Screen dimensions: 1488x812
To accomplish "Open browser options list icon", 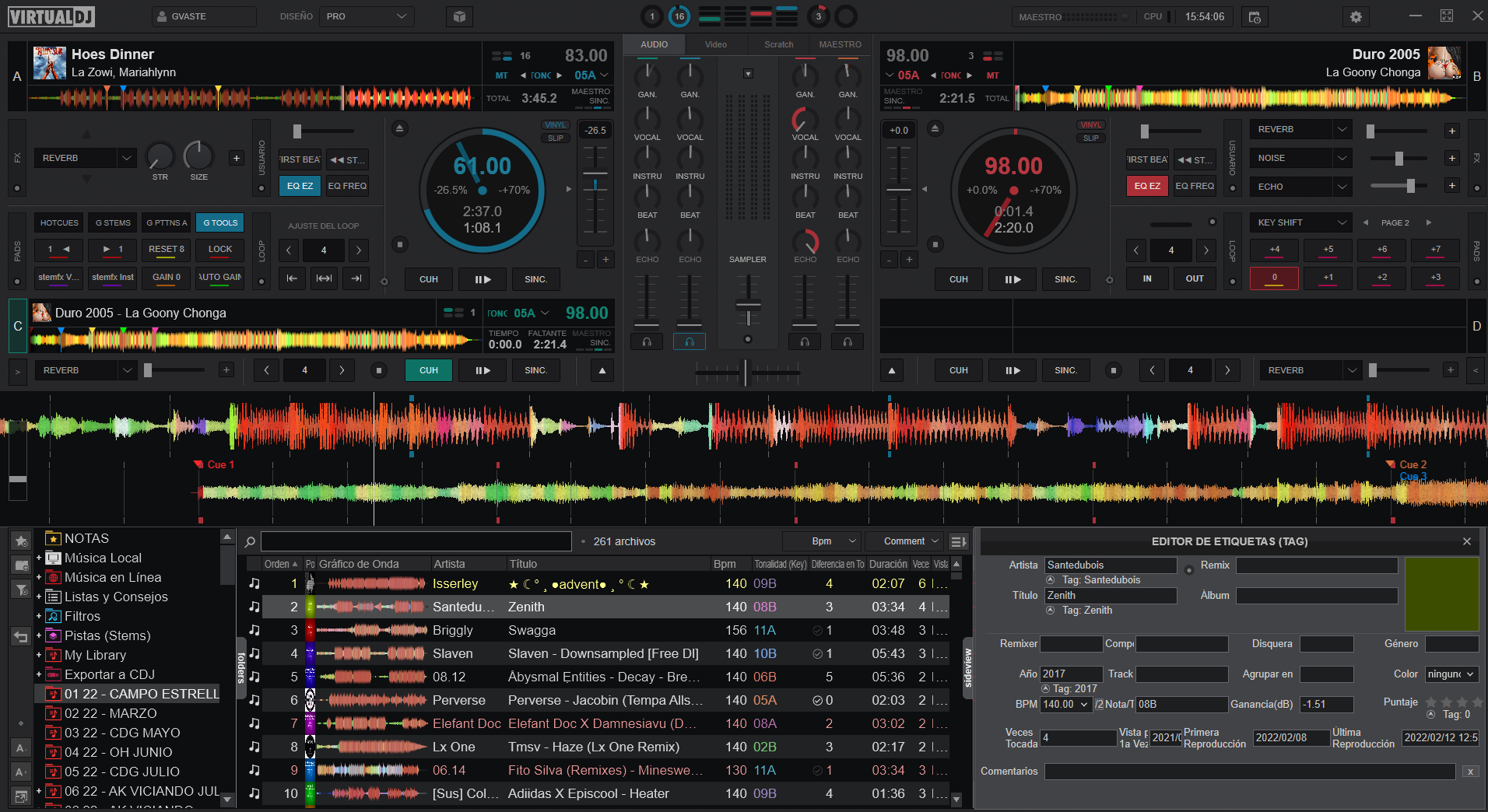I will point(958,541).
